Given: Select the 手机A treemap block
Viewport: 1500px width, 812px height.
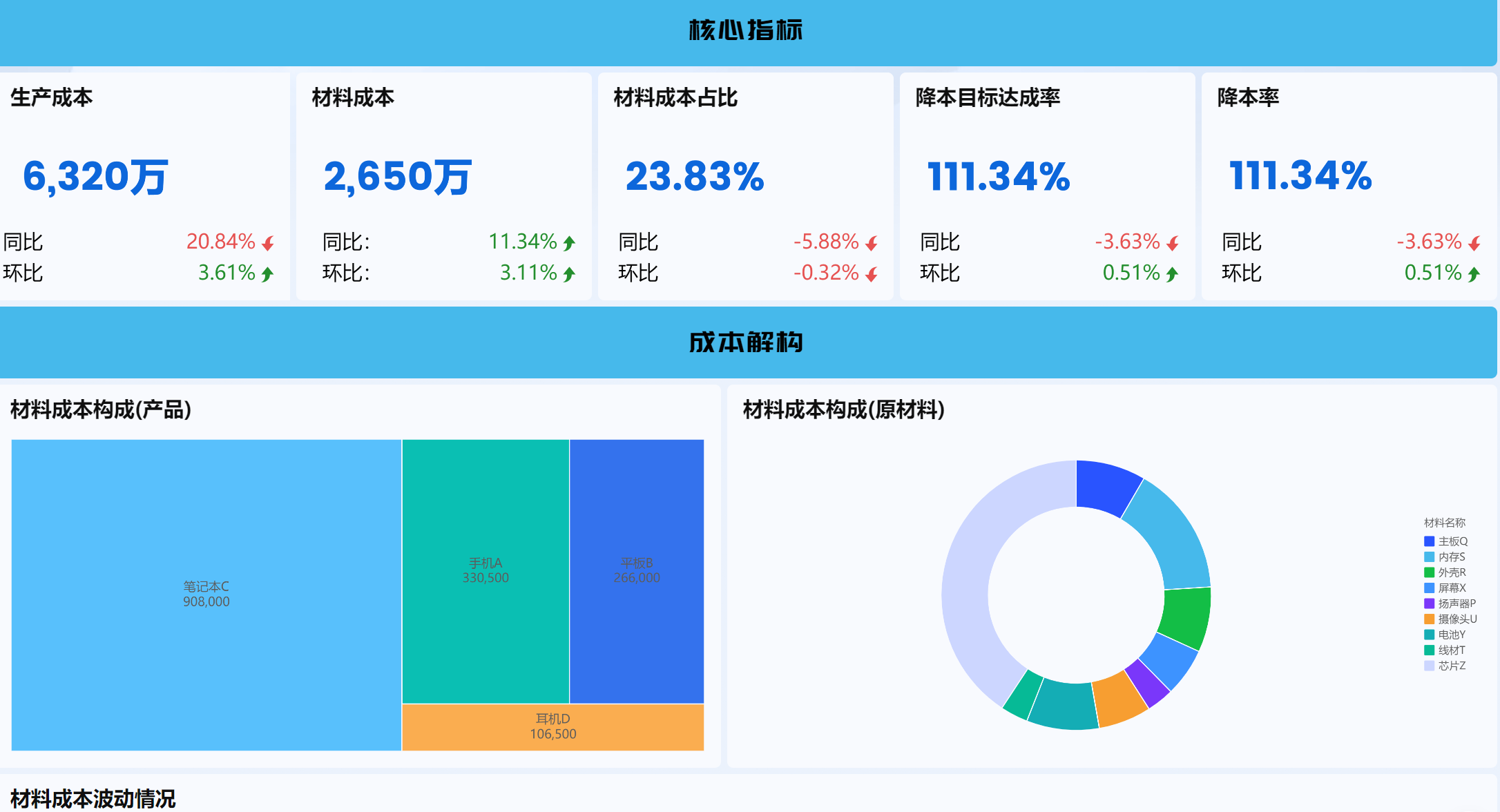Looking at the screenshot, I should pyautogui.click(x=485, y=570).
